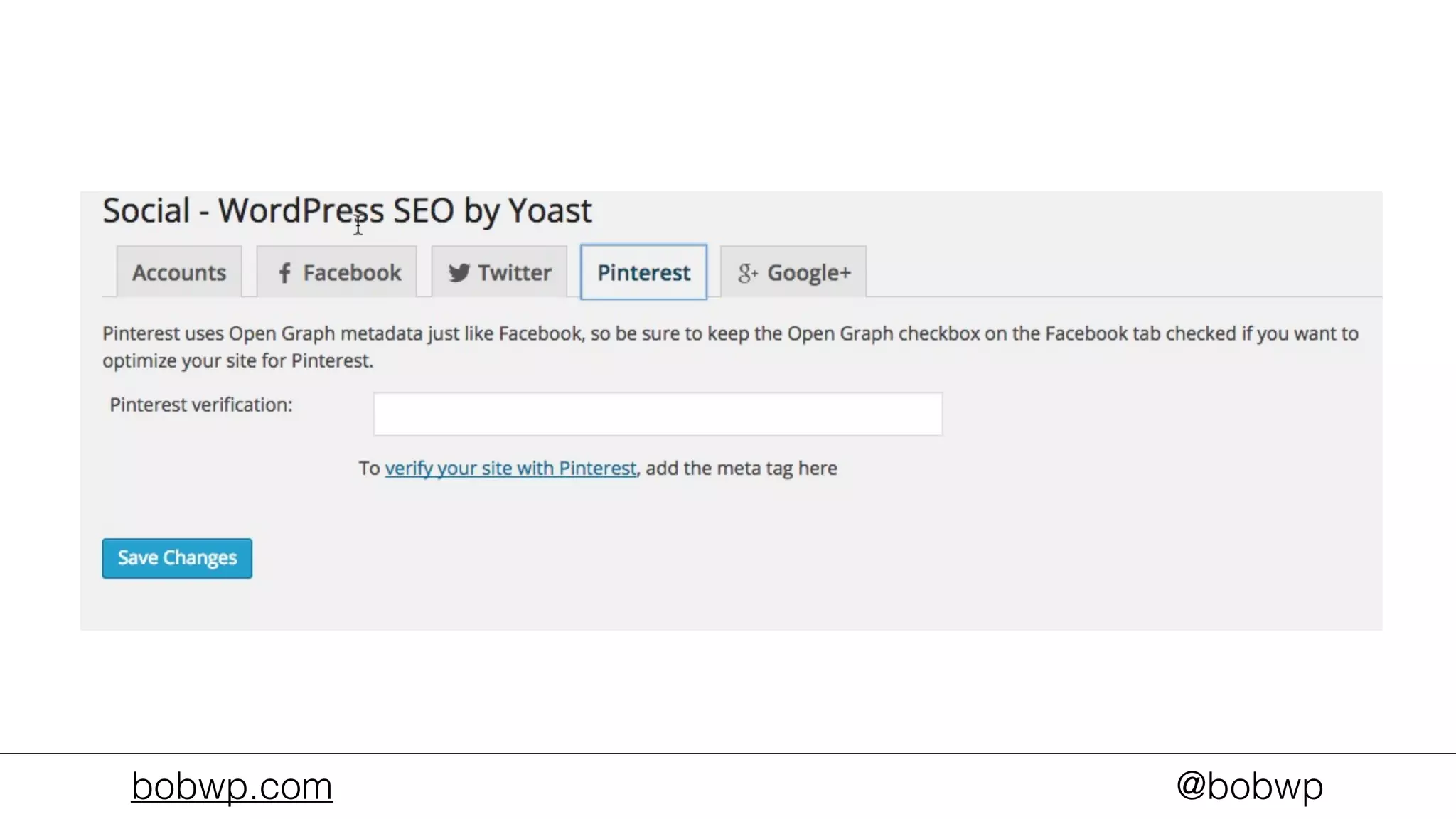The image size is (1456, 819).
Task: Click the Open Graph metadata description paragraph
Action: tap(730, 334)
